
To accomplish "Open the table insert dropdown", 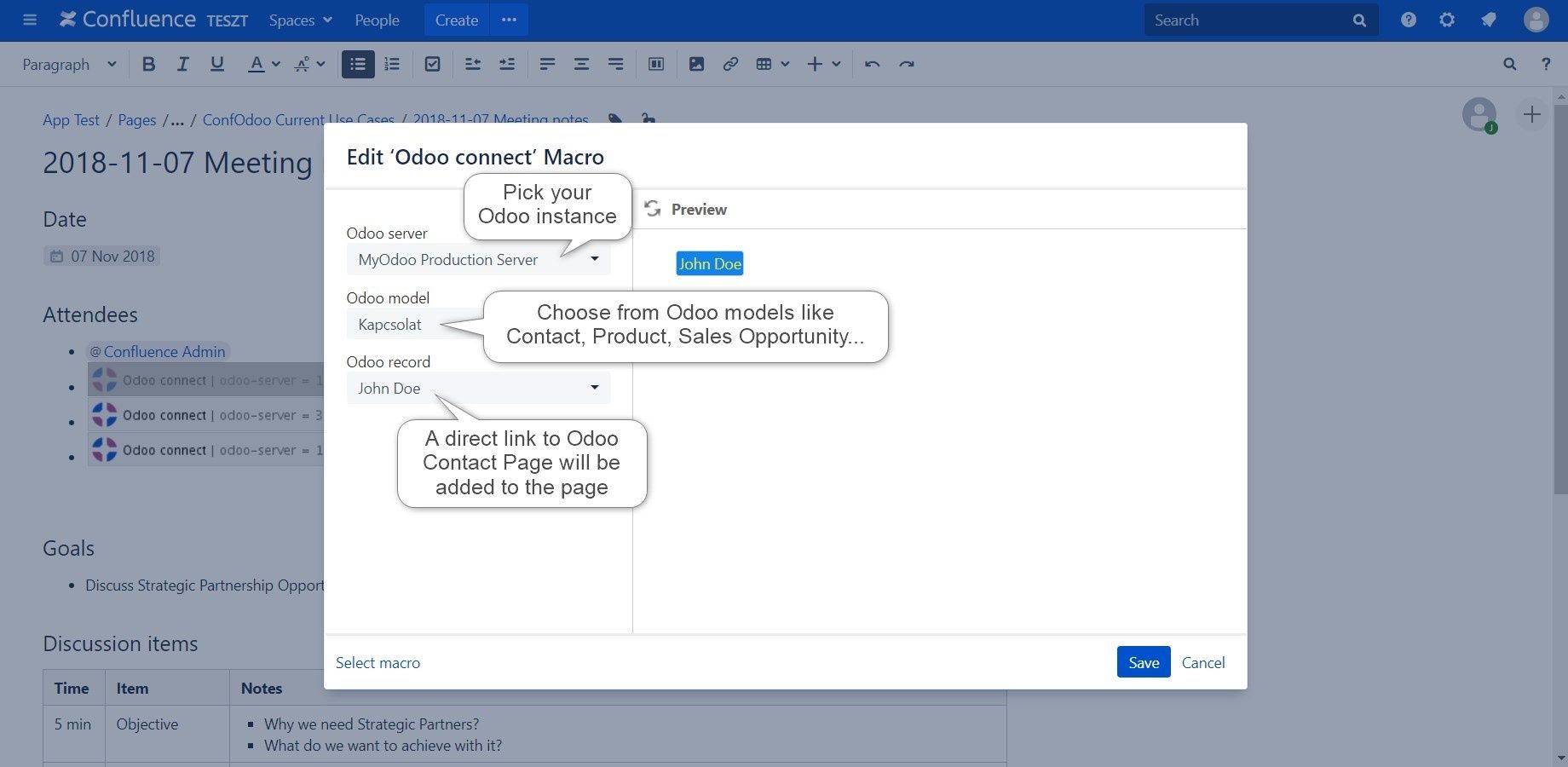I will pos(772,64).
